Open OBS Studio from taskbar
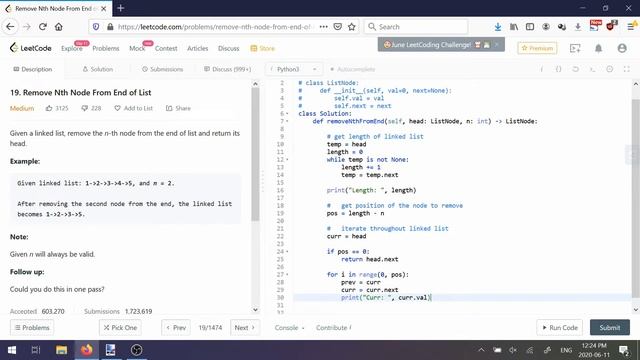The image size is (640, 360). coord(136,350)
